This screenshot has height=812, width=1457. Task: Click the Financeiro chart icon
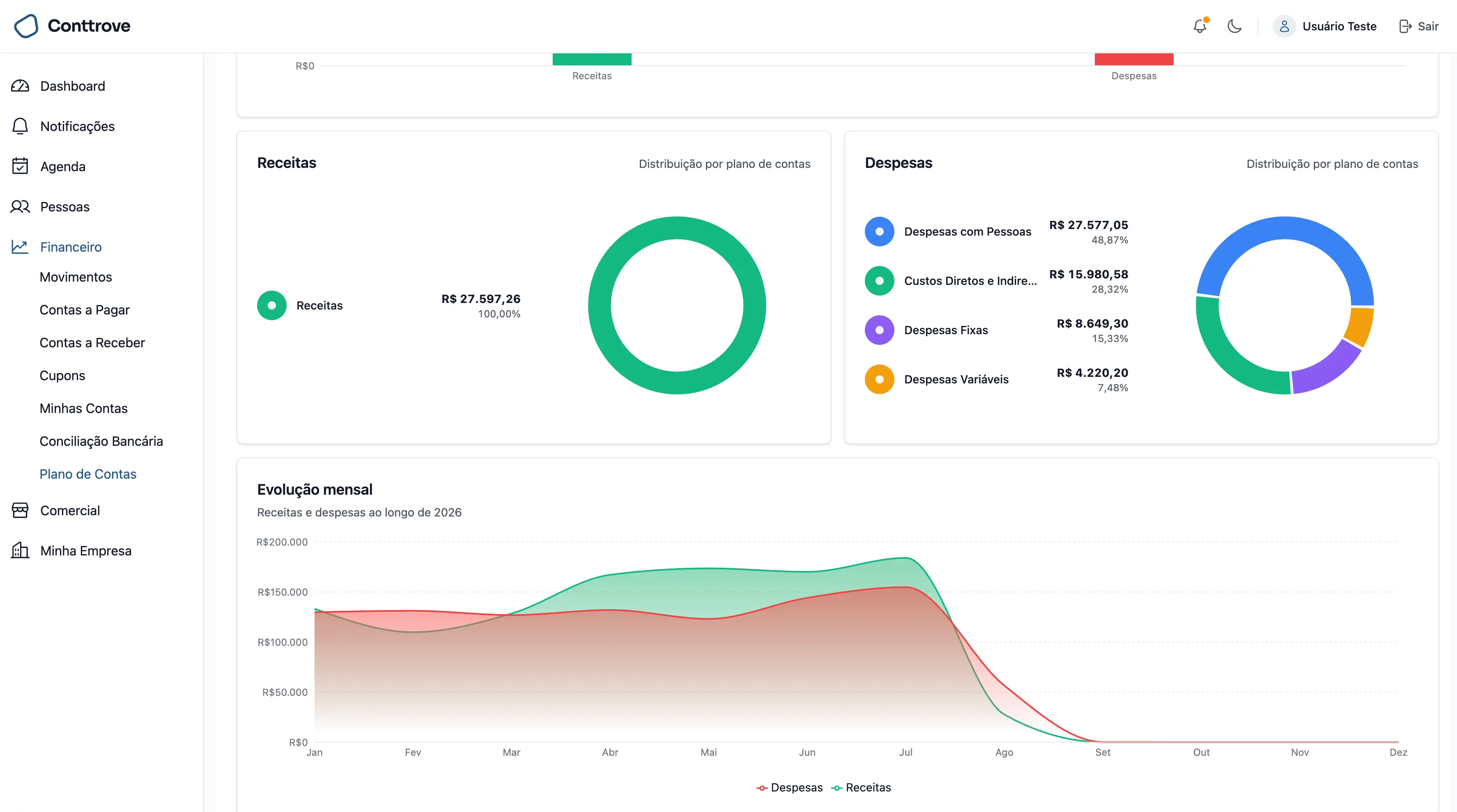[x=20, y=247]
